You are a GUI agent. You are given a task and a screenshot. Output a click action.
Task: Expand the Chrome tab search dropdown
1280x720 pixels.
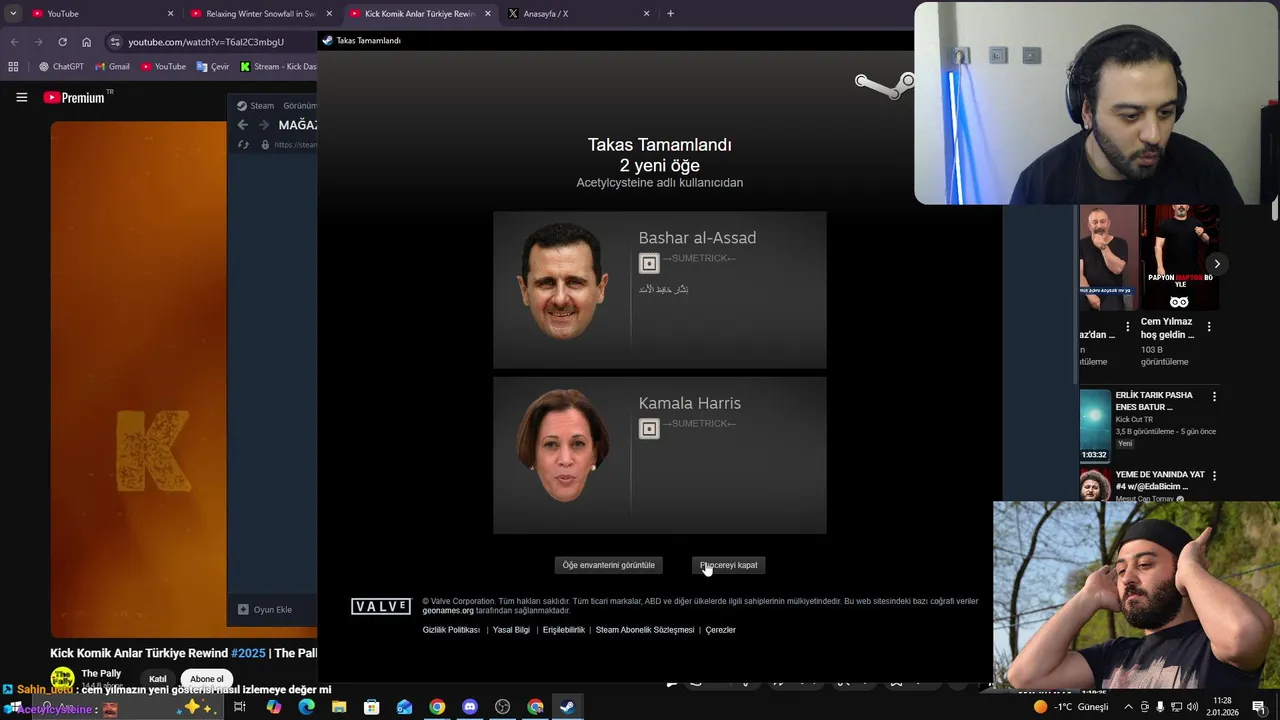pos(13,14)
